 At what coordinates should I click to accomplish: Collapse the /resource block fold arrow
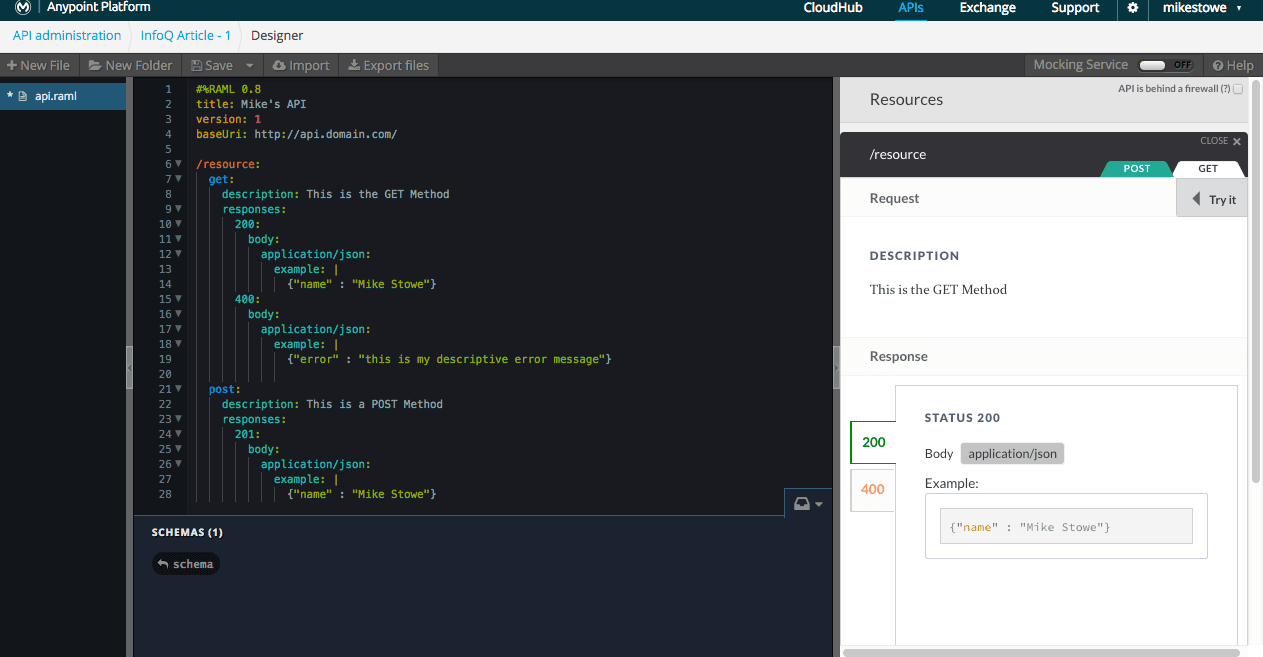click(x=178, y=164)
